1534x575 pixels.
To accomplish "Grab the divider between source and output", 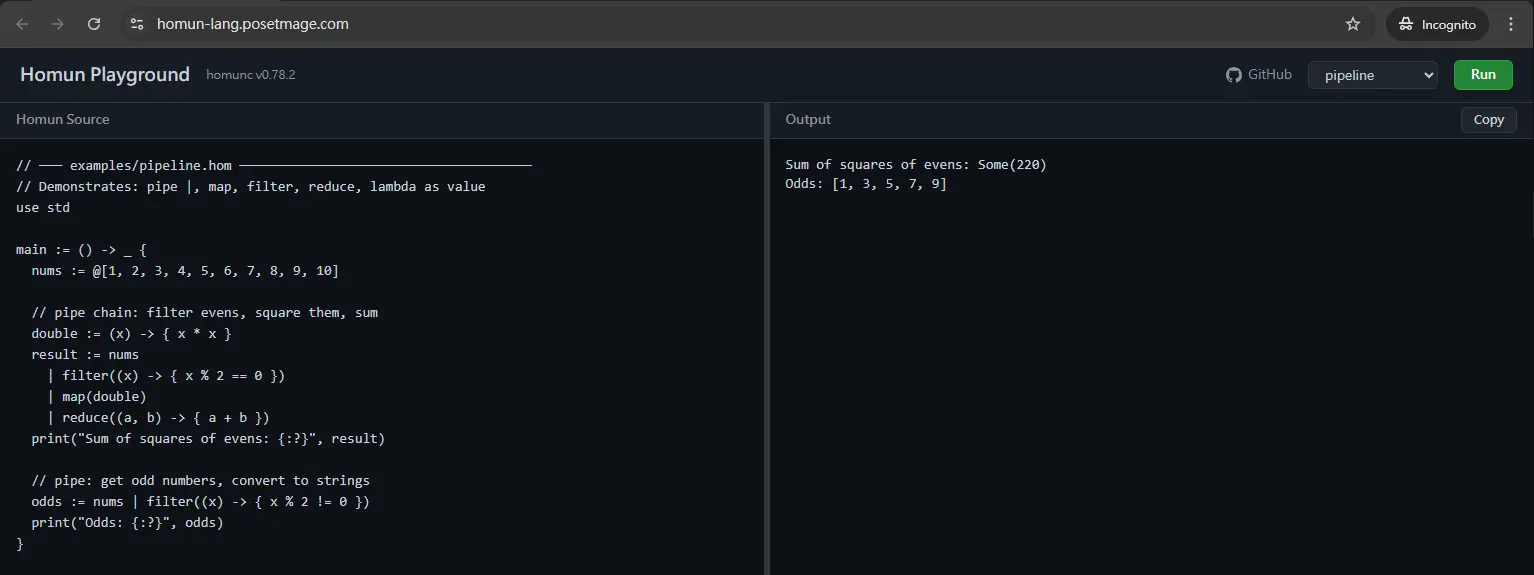I will [767, 340].
